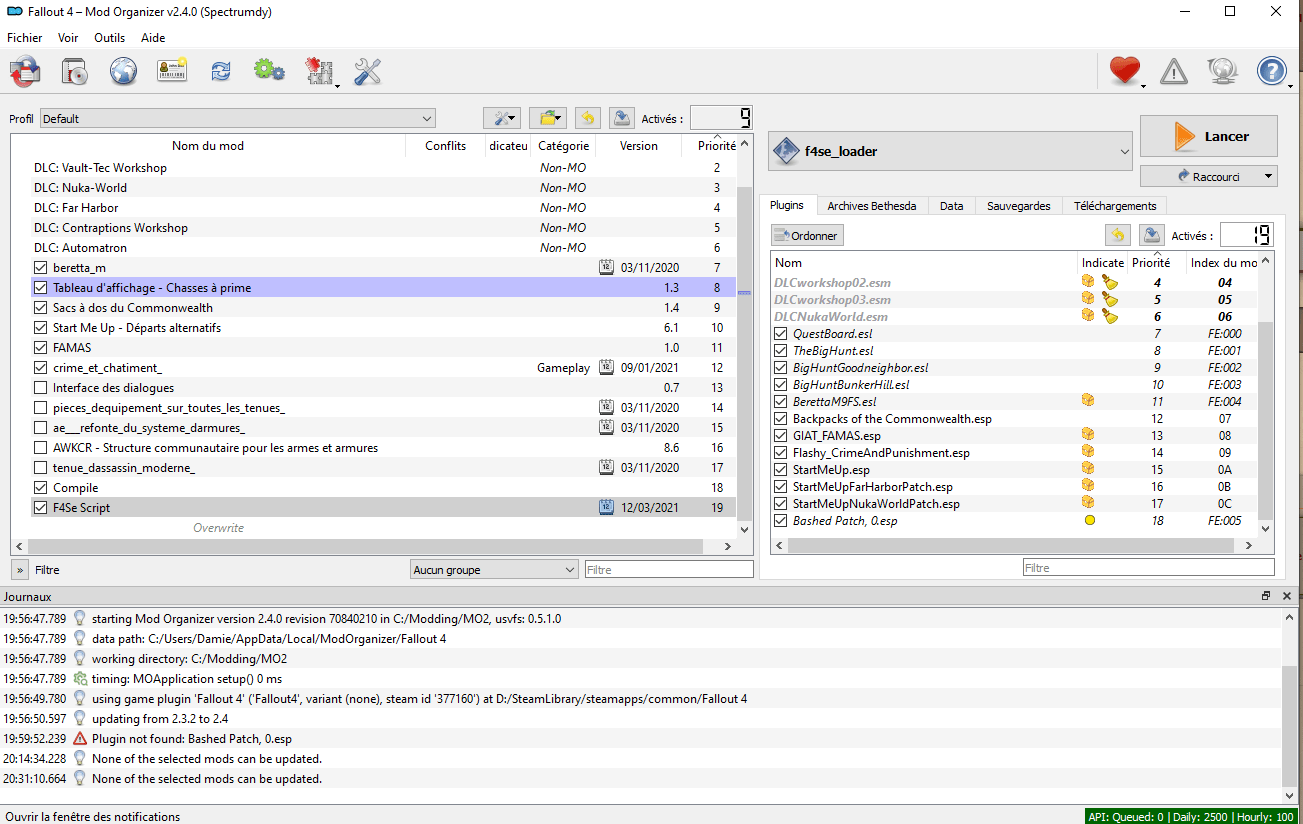1303x824 pixels.
Task: Switch to the Sauvegardes tab
Action: pos(1018,206)
